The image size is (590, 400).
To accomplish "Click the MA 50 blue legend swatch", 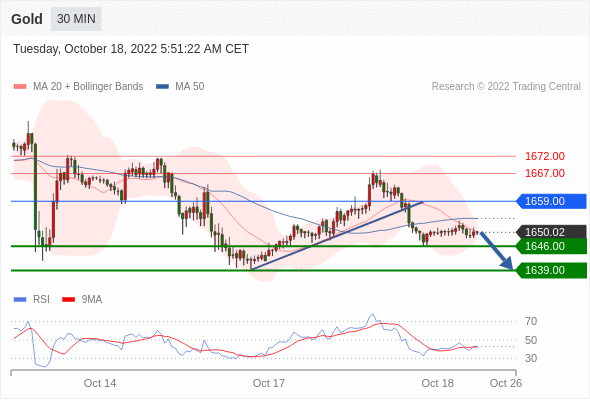I will (162, 87).
